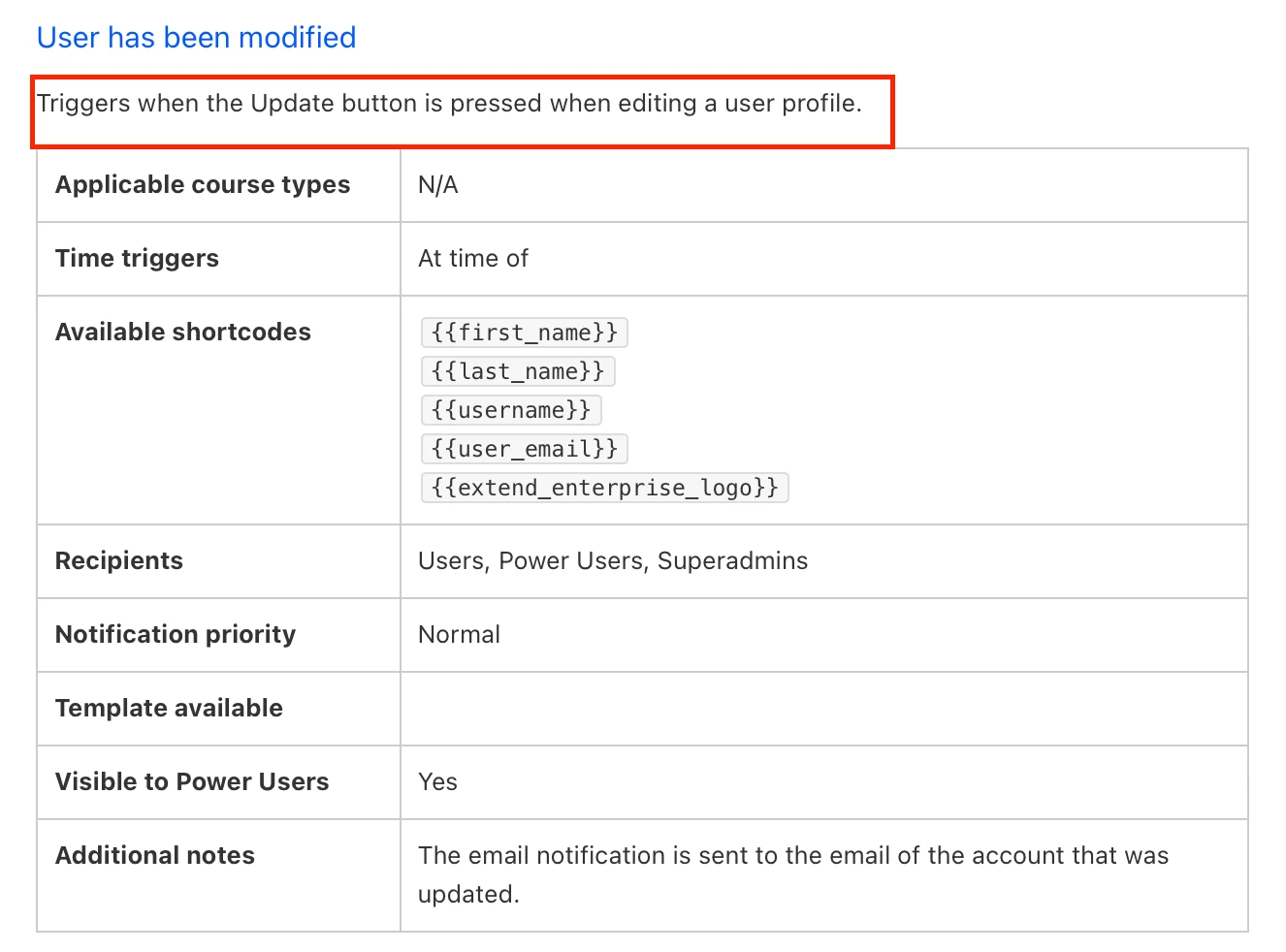Click the 'Available shortcodes' row label
Viewport: 1286px width, 952px height.
tap(183, 333)
